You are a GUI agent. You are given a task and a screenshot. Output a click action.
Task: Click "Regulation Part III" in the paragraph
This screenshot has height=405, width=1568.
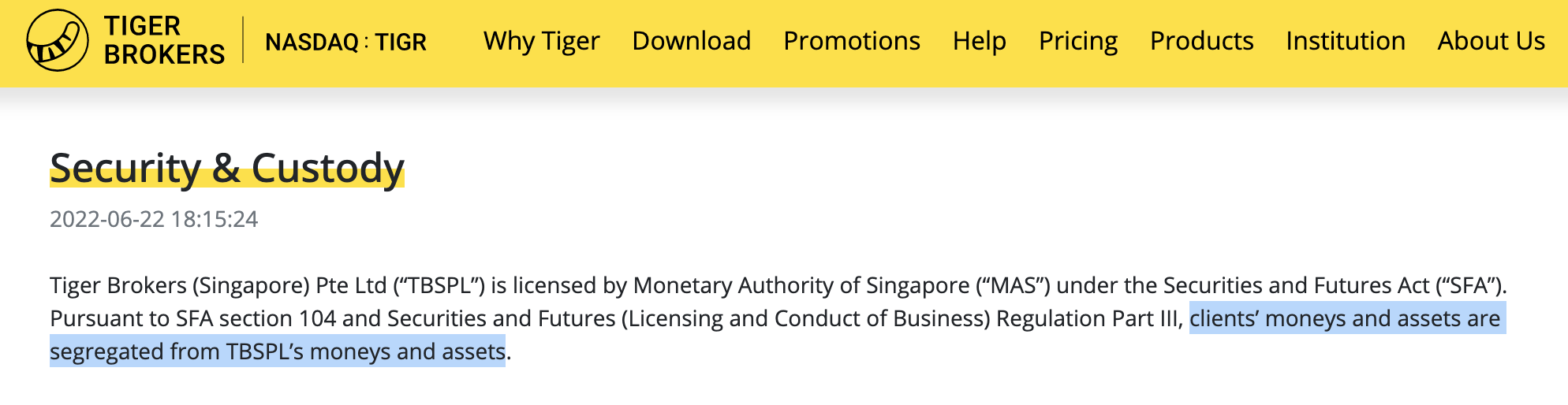point(1088,318)
